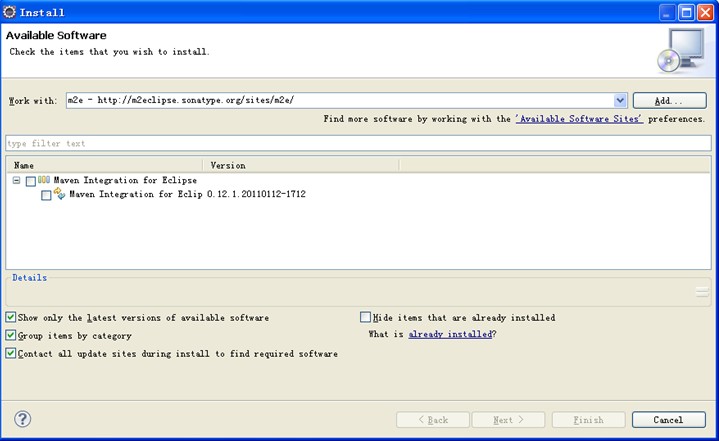Check the Maven Integration for Eclipse category checkbox
This screenshot has height=441, width=719.
coord(31,181)
